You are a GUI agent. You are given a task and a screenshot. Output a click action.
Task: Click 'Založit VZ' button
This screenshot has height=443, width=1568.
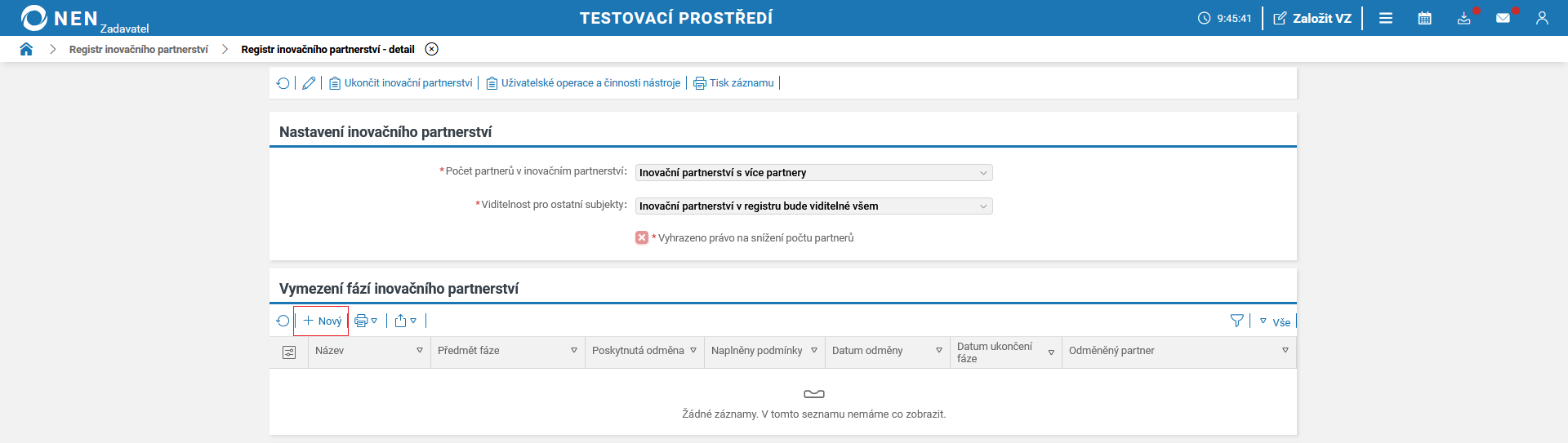point(1312,18)
